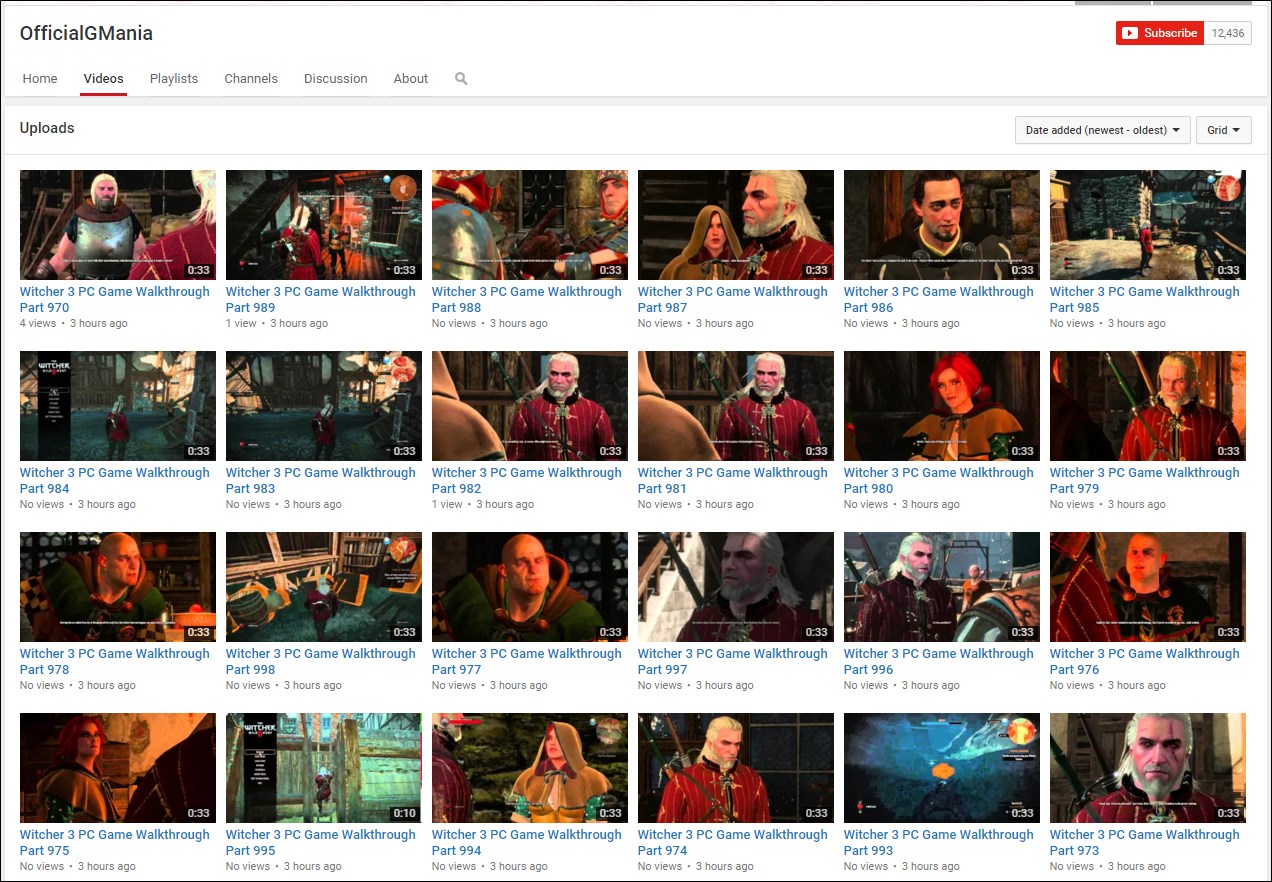Screen dimensions: 1272x882
Task: Click the Walkthrough Part 973 title link
Action: coord(1145,843)
